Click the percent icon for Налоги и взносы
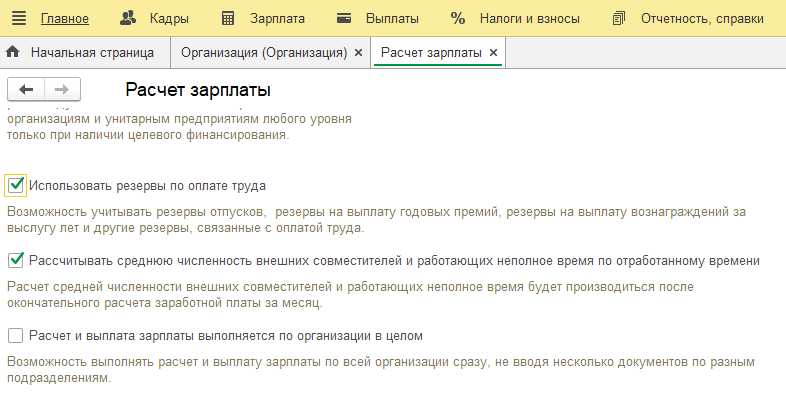The width and height of the screenshot is (786, 394). pos(458,19)
